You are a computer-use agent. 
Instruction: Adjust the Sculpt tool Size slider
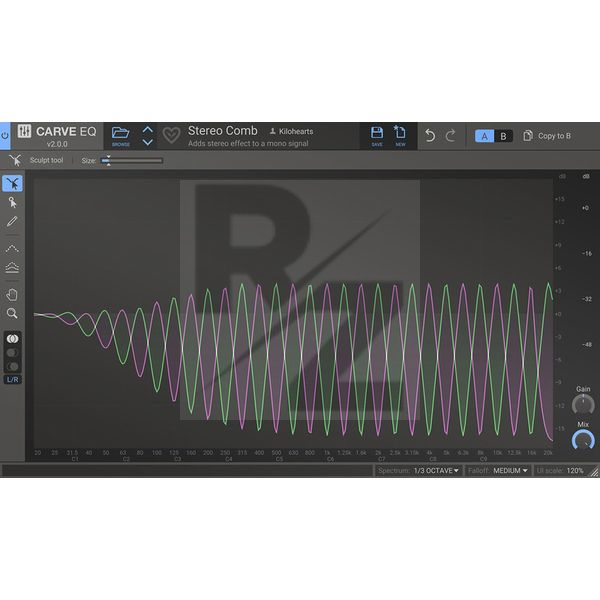132,161
